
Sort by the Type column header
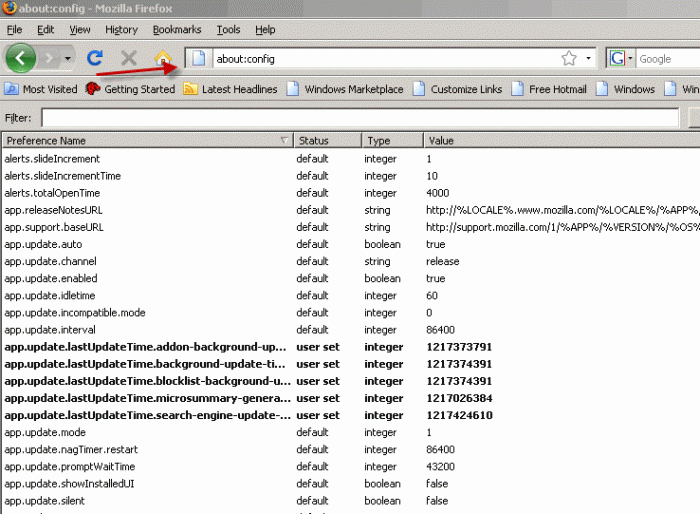[392, 141]
